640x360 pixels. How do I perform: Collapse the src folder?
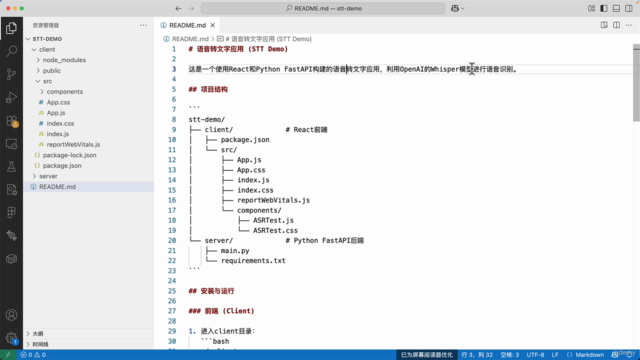[x=38, y=81]
